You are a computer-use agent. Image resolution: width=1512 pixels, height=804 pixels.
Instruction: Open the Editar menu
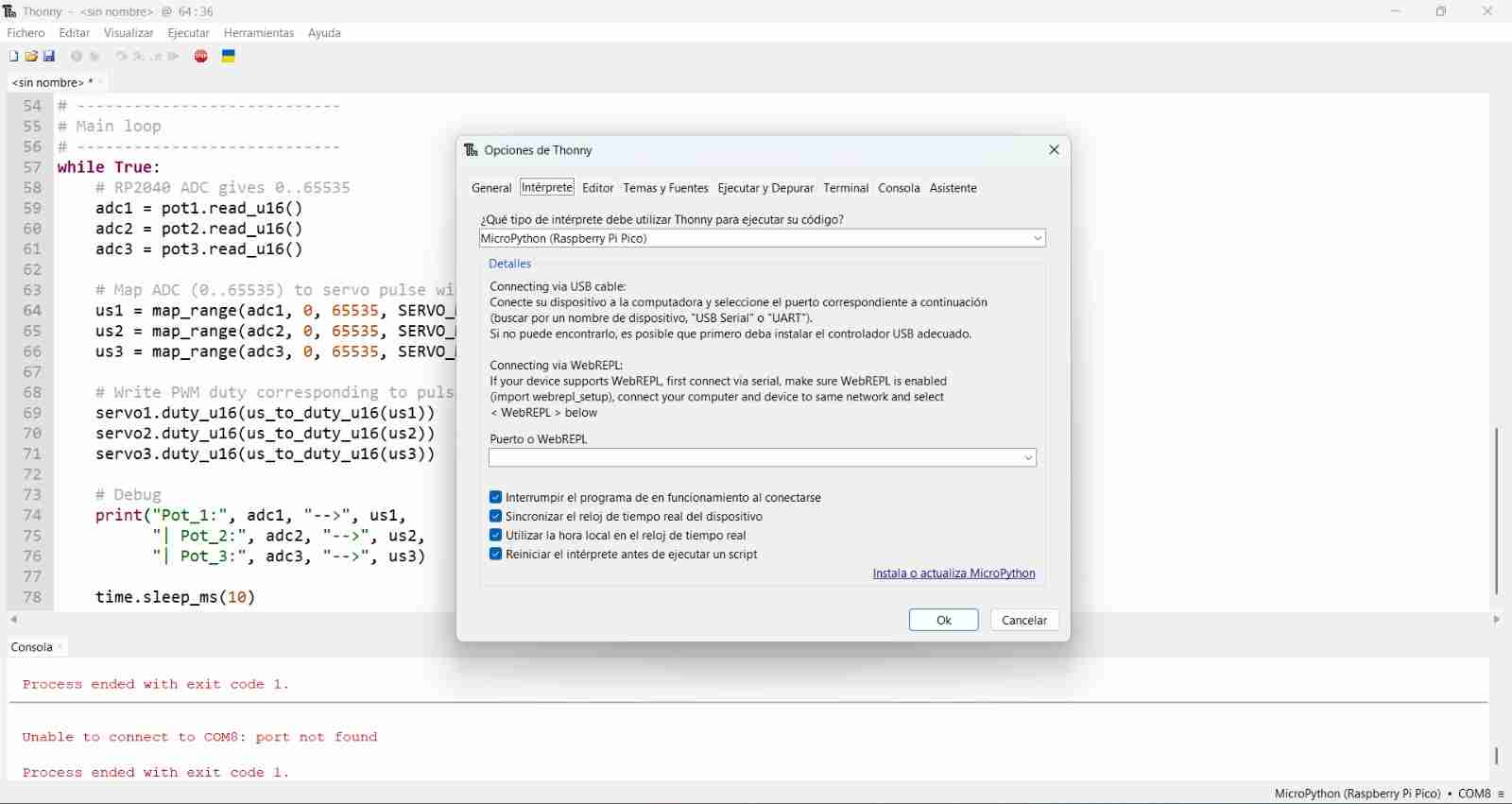[x=75, y=33]
